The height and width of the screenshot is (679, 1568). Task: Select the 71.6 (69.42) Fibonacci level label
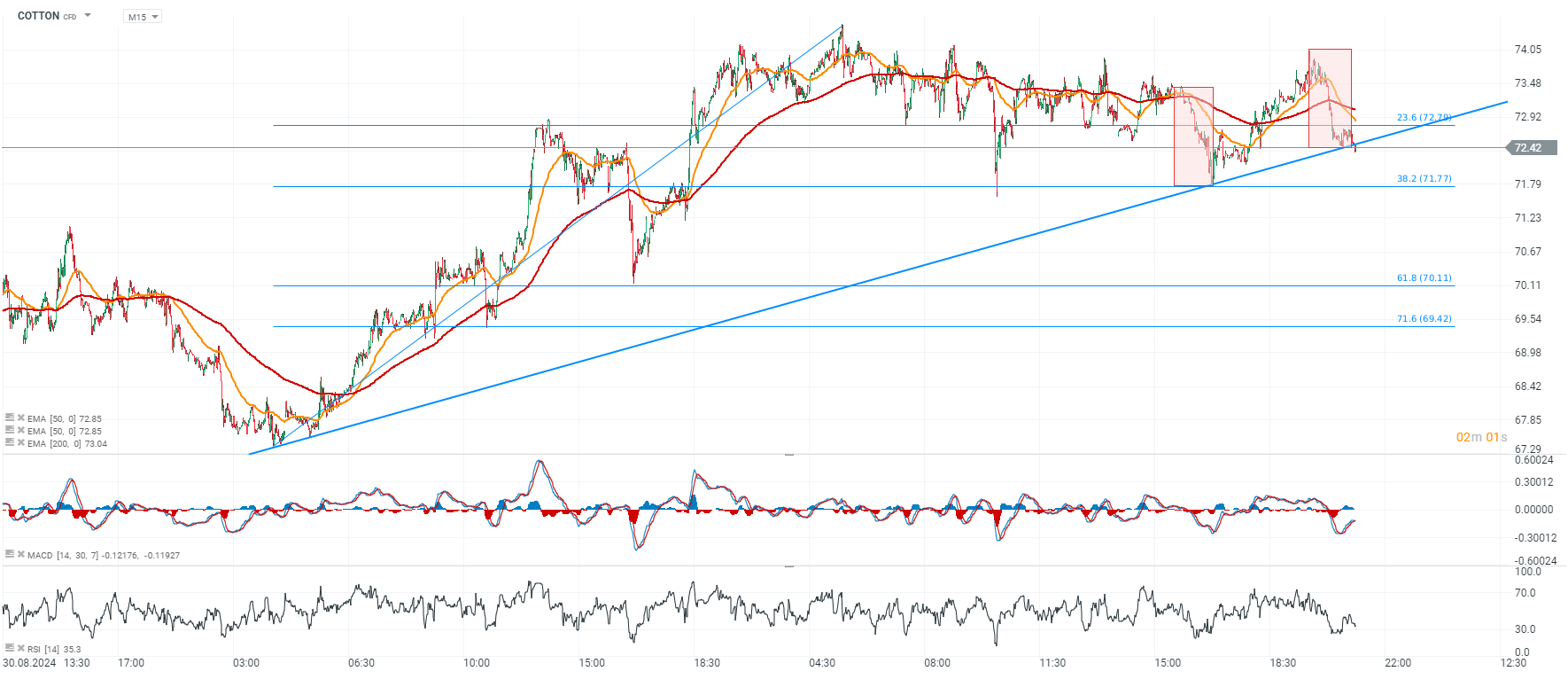[x=1424, y=318]
